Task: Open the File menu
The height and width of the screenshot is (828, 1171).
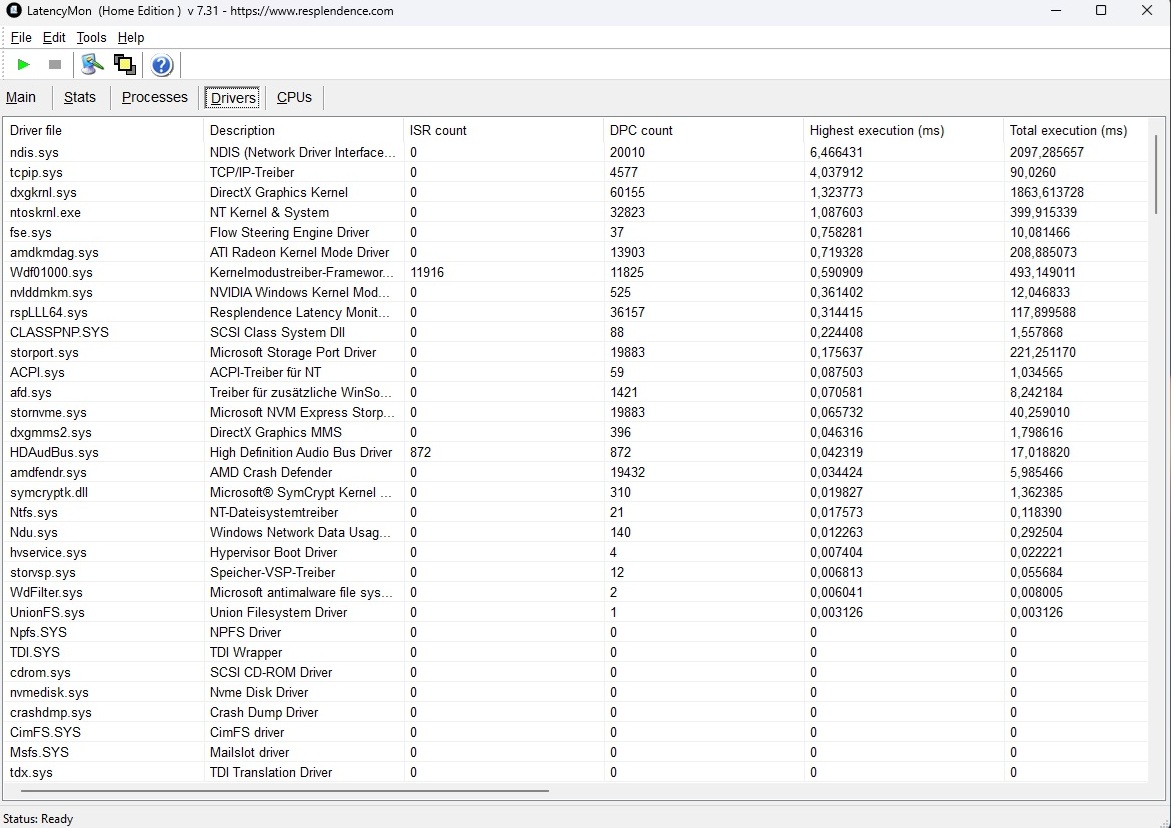Action: pos(21,37)
